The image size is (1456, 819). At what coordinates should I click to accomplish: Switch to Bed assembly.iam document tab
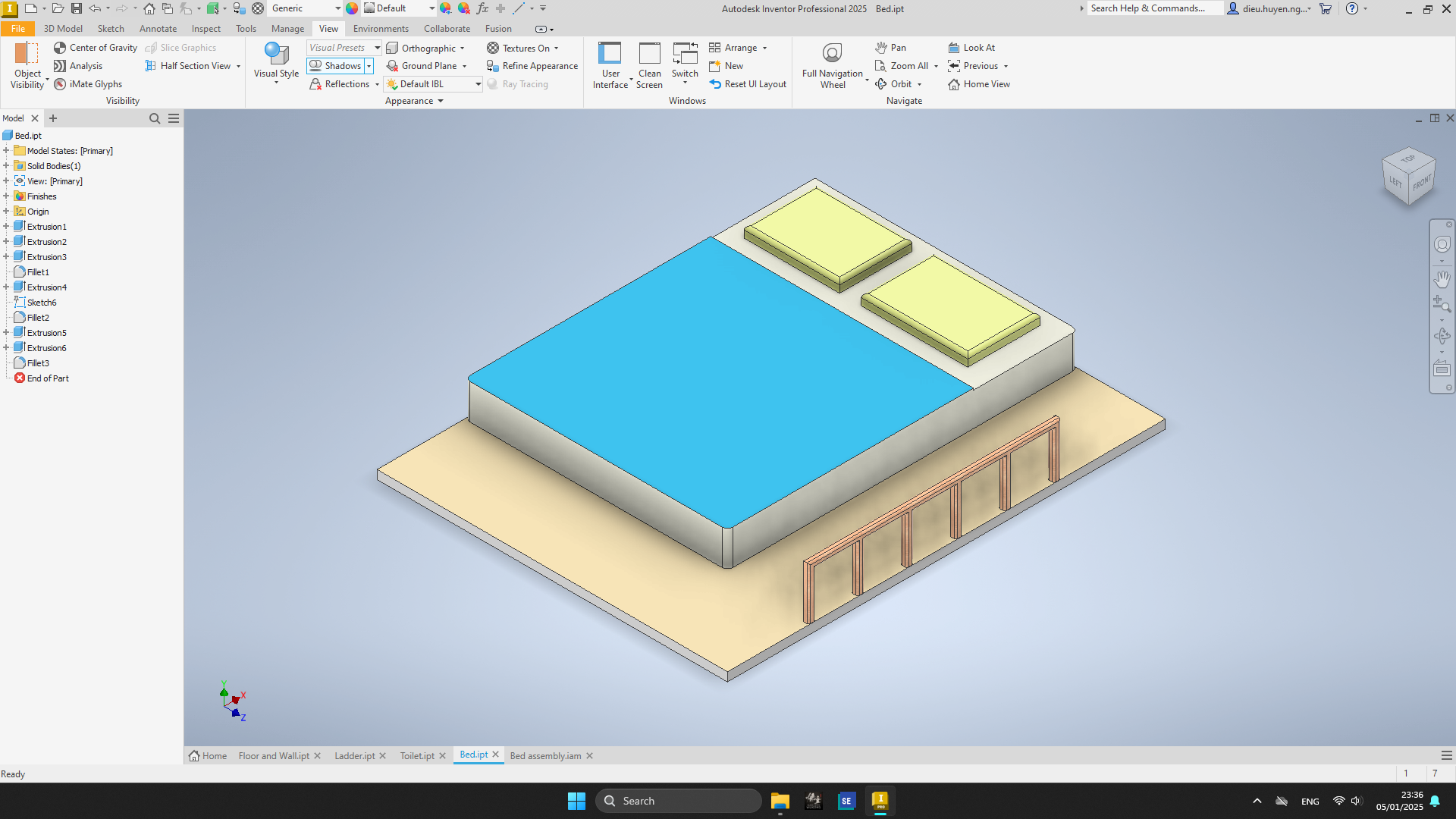545,756
